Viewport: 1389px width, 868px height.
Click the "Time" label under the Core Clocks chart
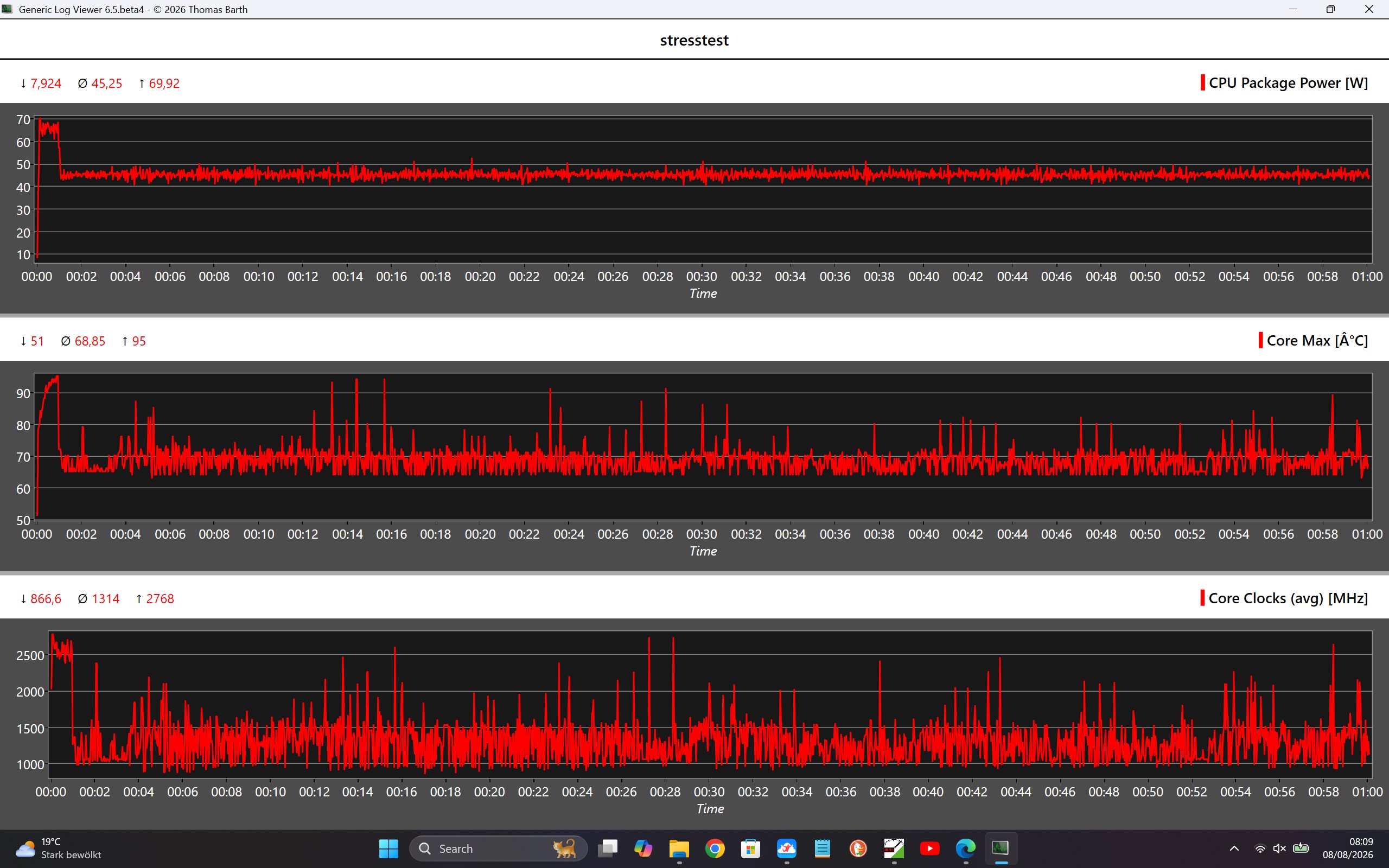[x=710, y=809]
